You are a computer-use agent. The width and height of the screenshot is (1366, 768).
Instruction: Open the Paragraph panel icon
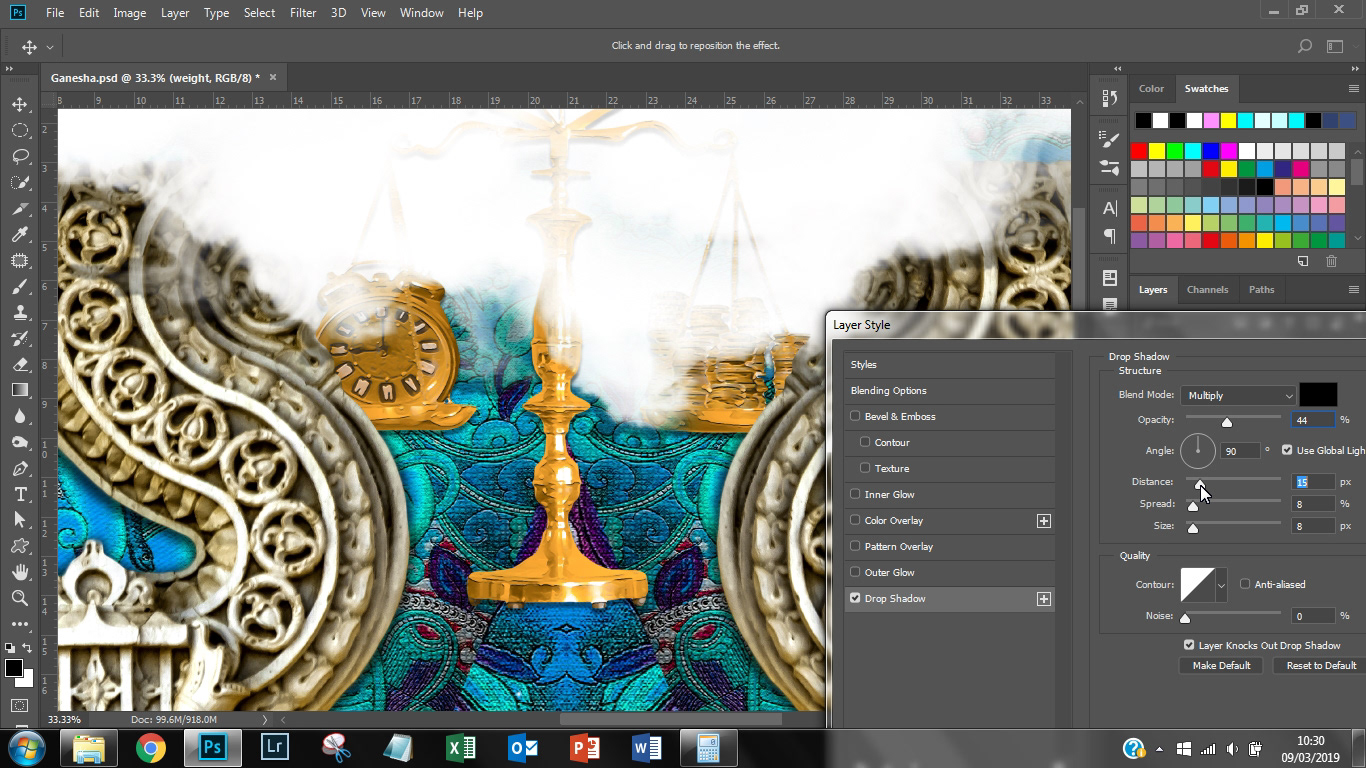[1109, 236]
